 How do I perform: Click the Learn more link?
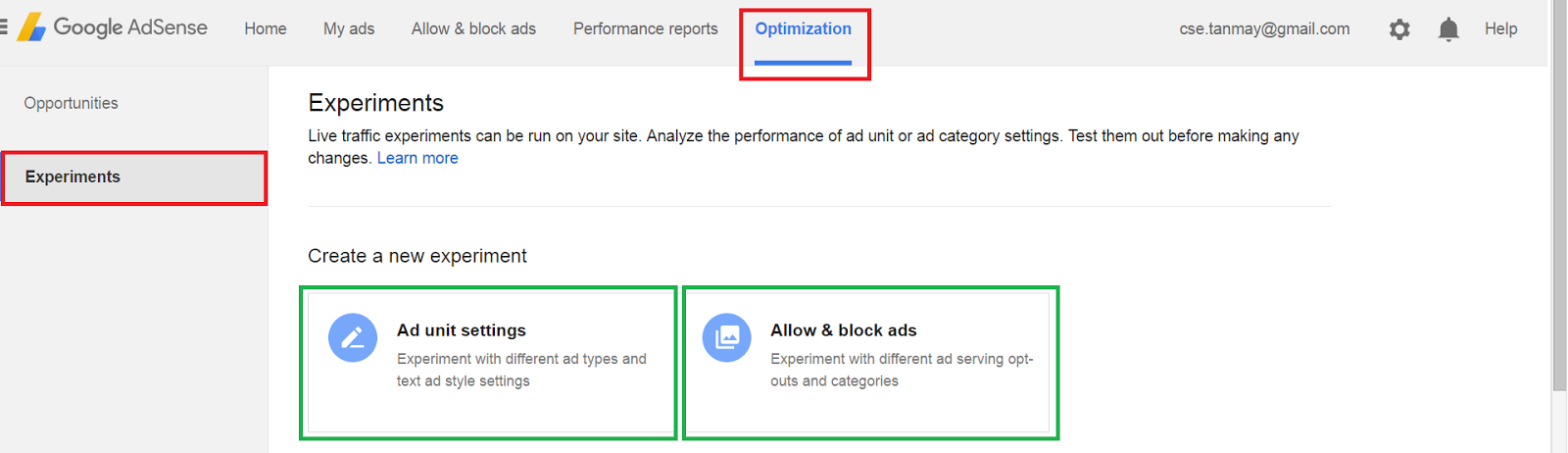[x=417, y=158]
